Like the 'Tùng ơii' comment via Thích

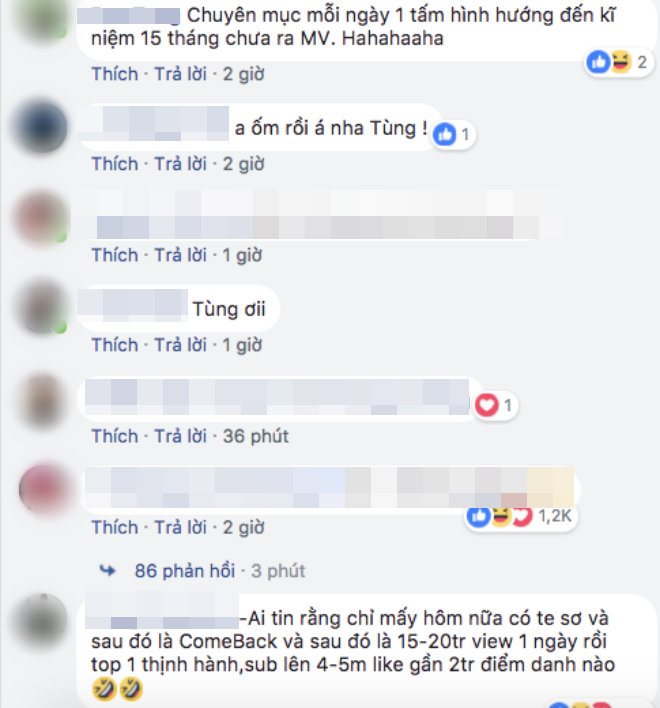(115, 345)
